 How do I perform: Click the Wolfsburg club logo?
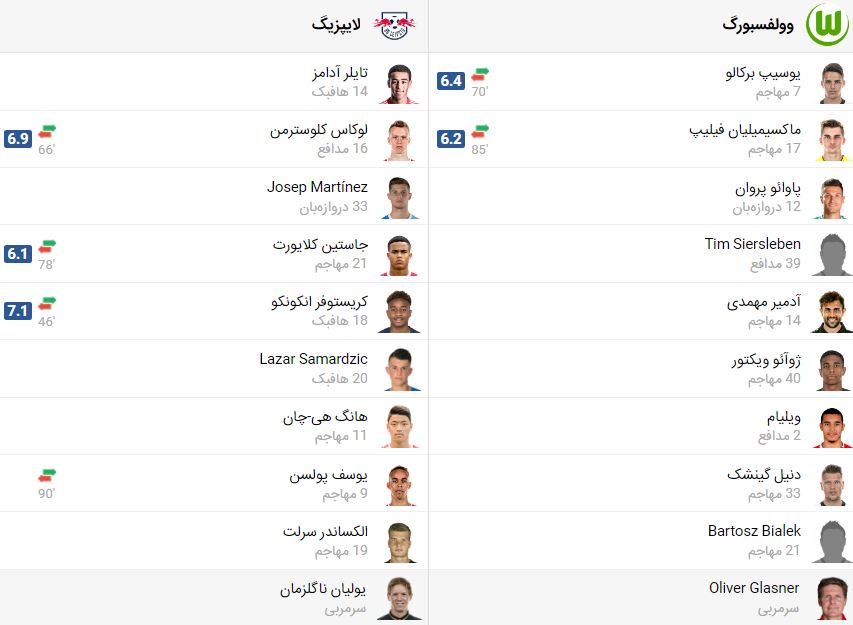coord(827,24)
